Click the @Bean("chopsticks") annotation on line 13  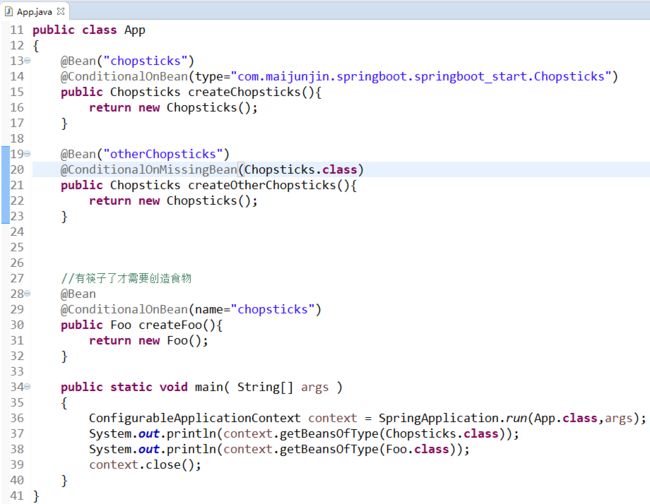pyautogui.click(x=127, y=61)
